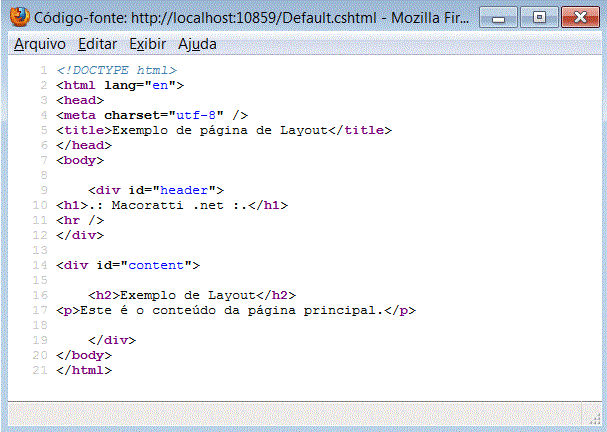607x432 pixels.
Task: Click the paragraph Este é o conteúdo line
Action: pos(236,310)
